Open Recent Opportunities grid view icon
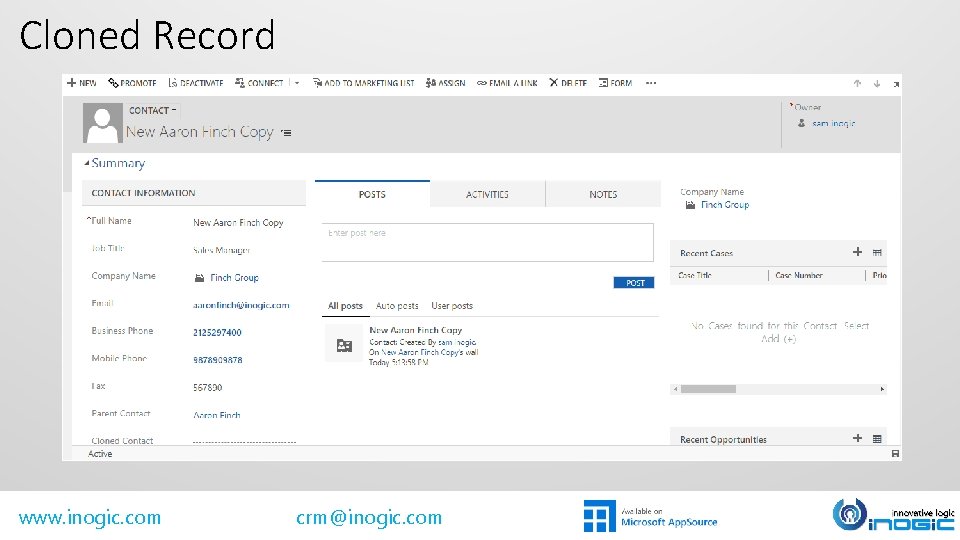The image size is (960, 540). (x=877, y=439)
